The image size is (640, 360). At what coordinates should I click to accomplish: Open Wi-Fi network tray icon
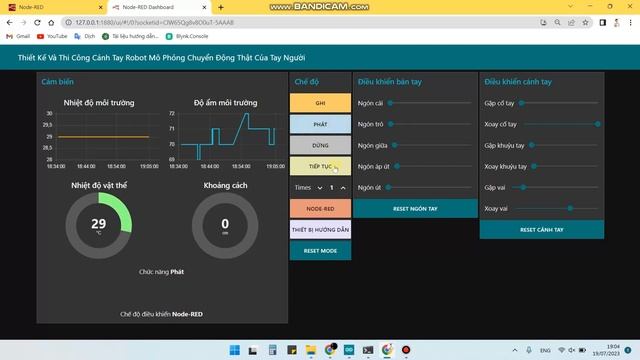[x=562, y=350]
